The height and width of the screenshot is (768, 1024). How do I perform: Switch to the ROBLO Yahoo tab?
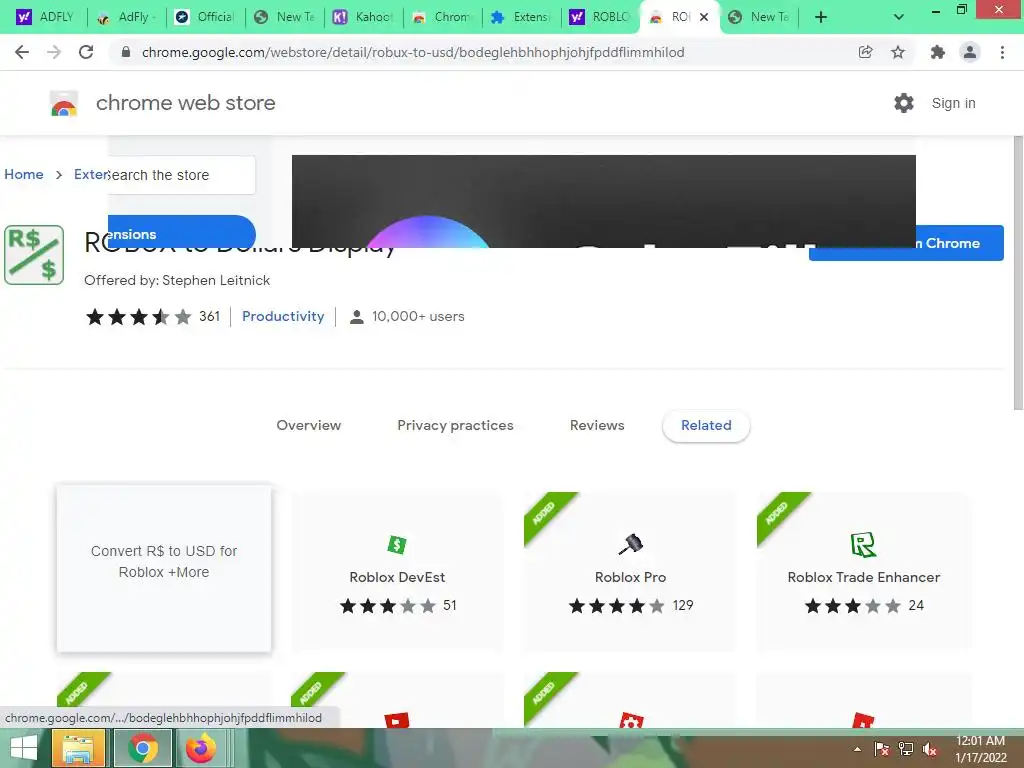click(601, 18)
